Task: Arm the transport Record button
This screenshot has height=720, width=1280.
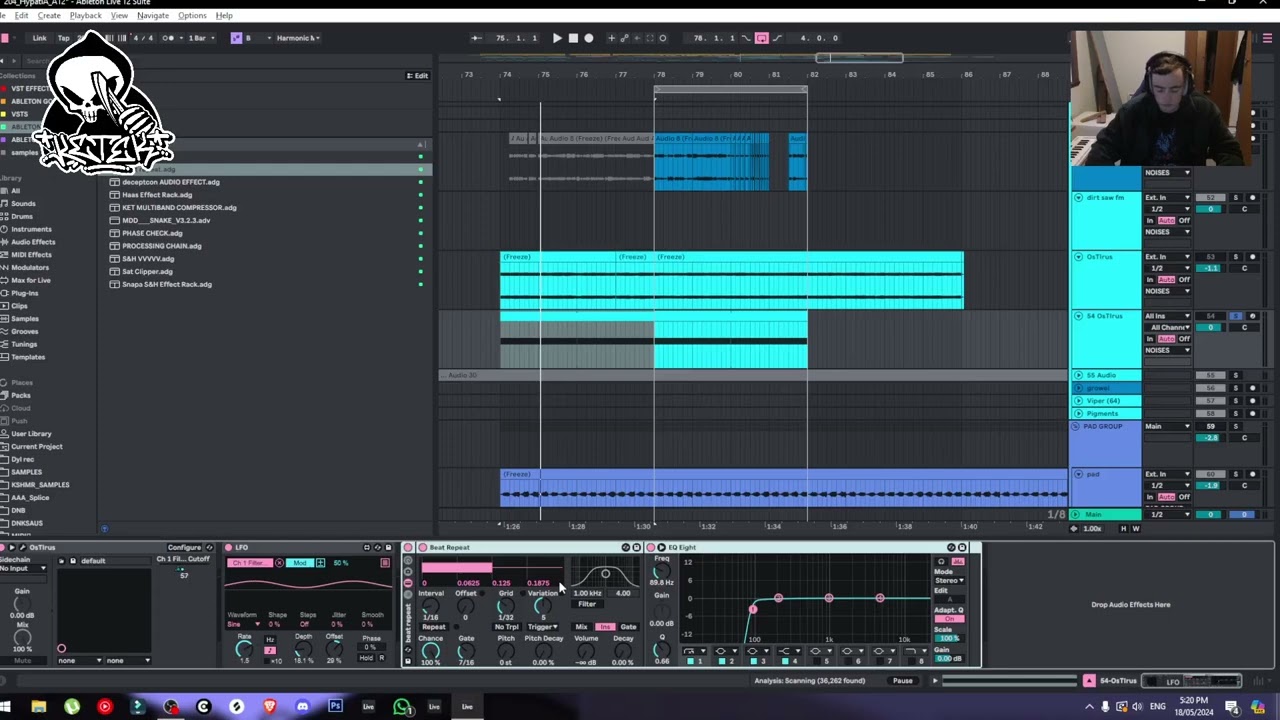Action: click(589, 38)
